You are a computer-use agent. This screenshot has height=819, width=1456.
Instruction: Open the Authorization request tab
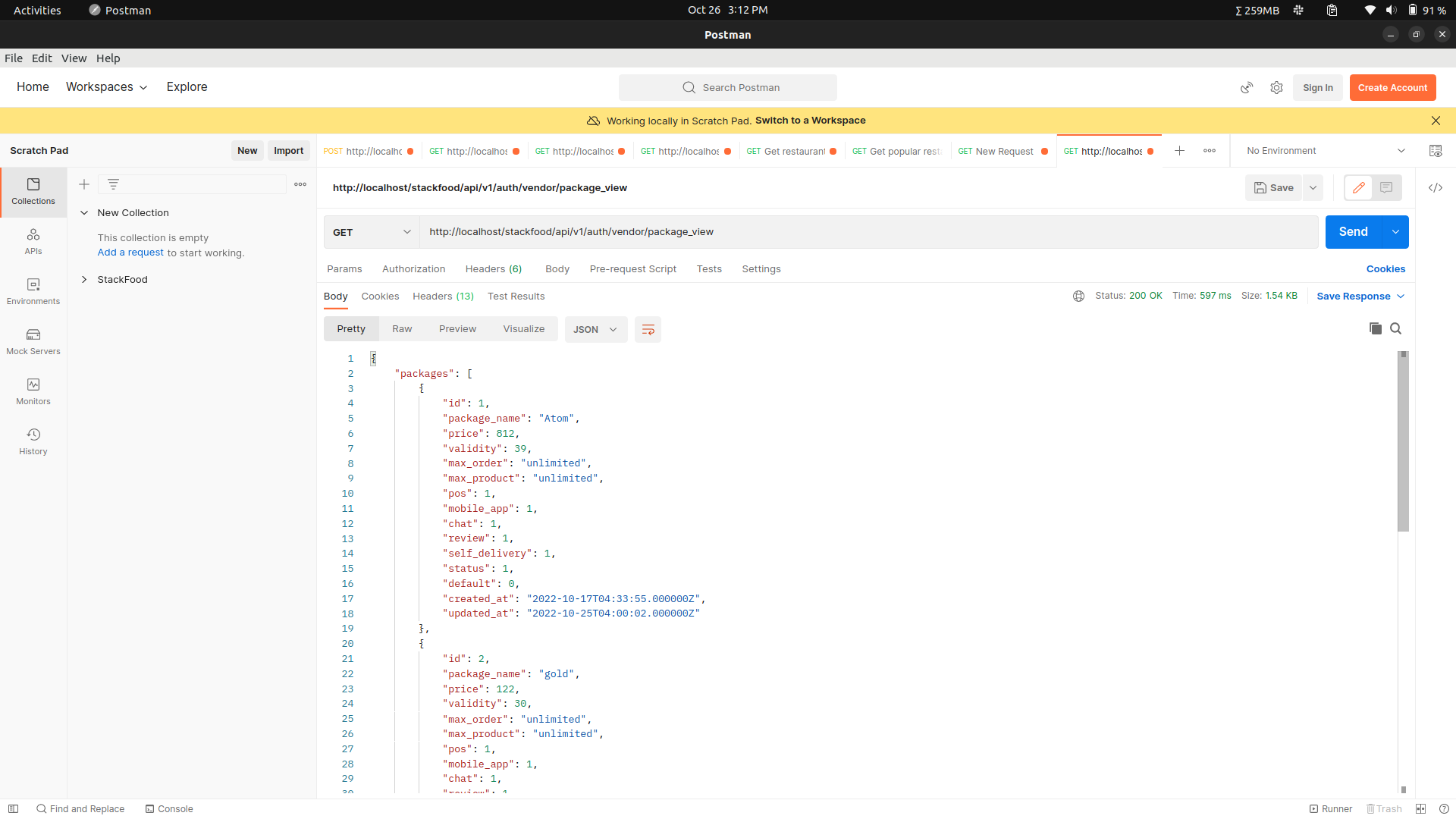pyautogui.click(x=413, y=269)
